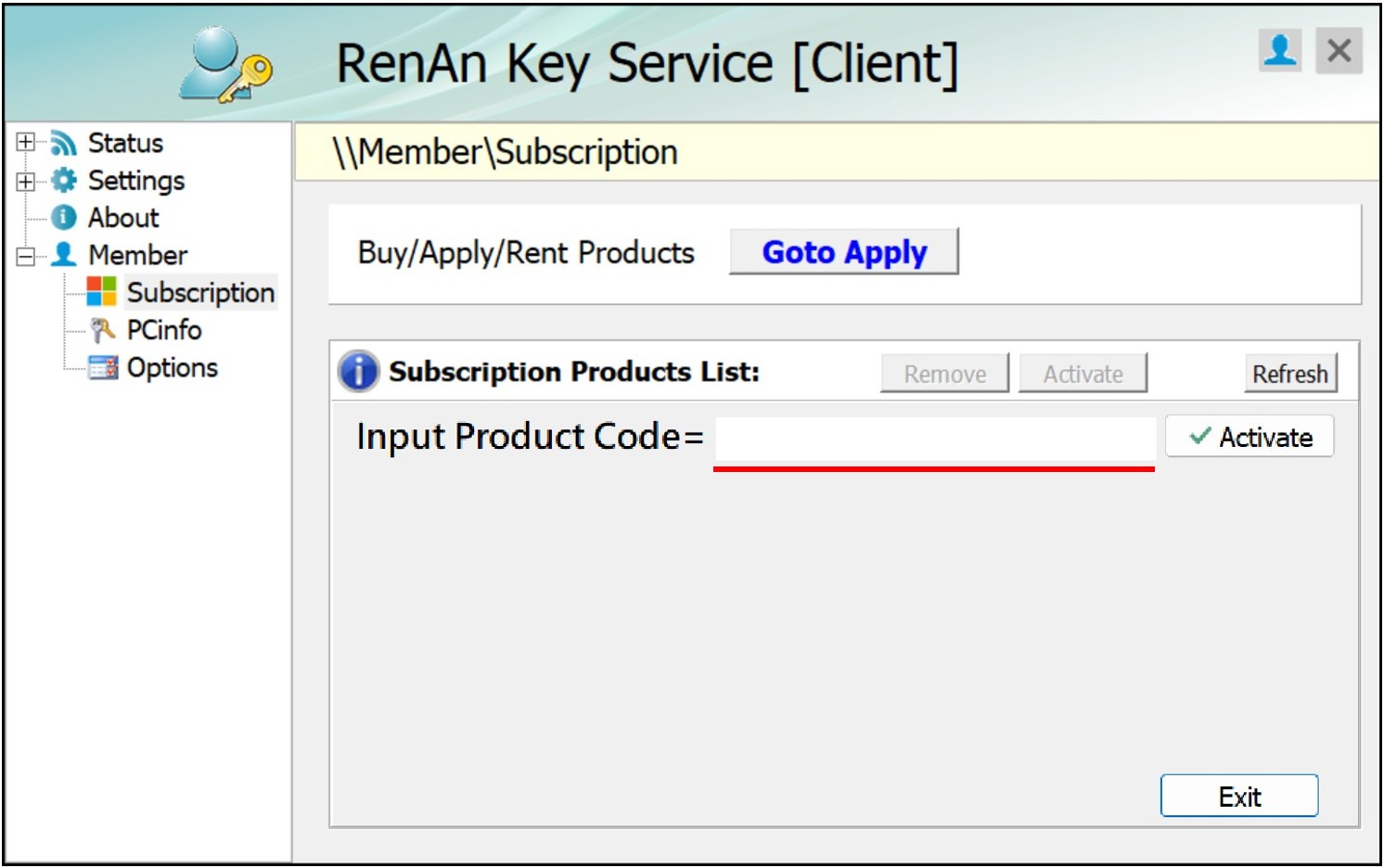Image resolution: width=1384 pixels, height=868 pixels.
Task: Close the RenAn Key Service window
Action: pos(1339,50)
